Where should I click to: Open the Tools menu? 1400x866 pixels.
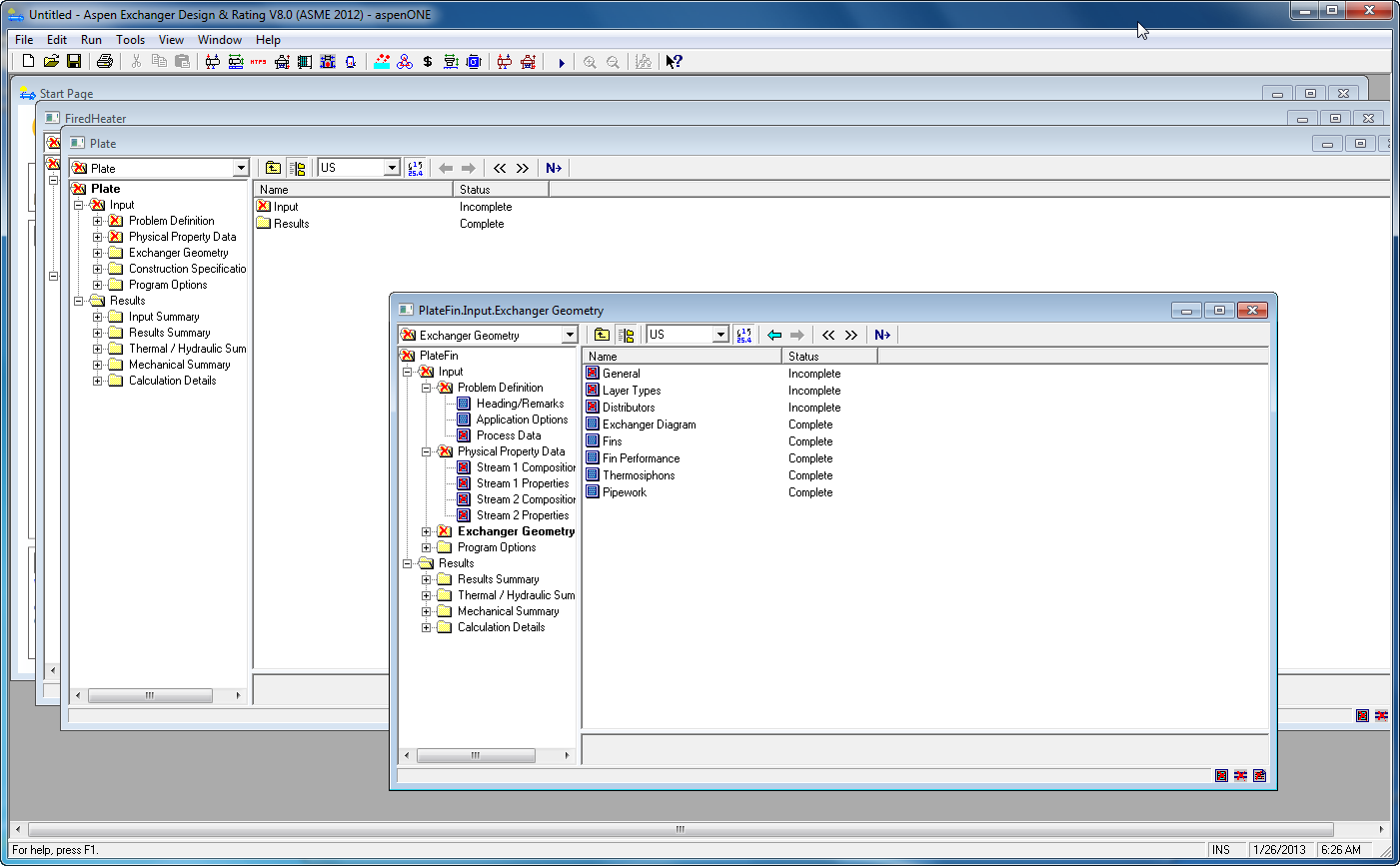130,40
